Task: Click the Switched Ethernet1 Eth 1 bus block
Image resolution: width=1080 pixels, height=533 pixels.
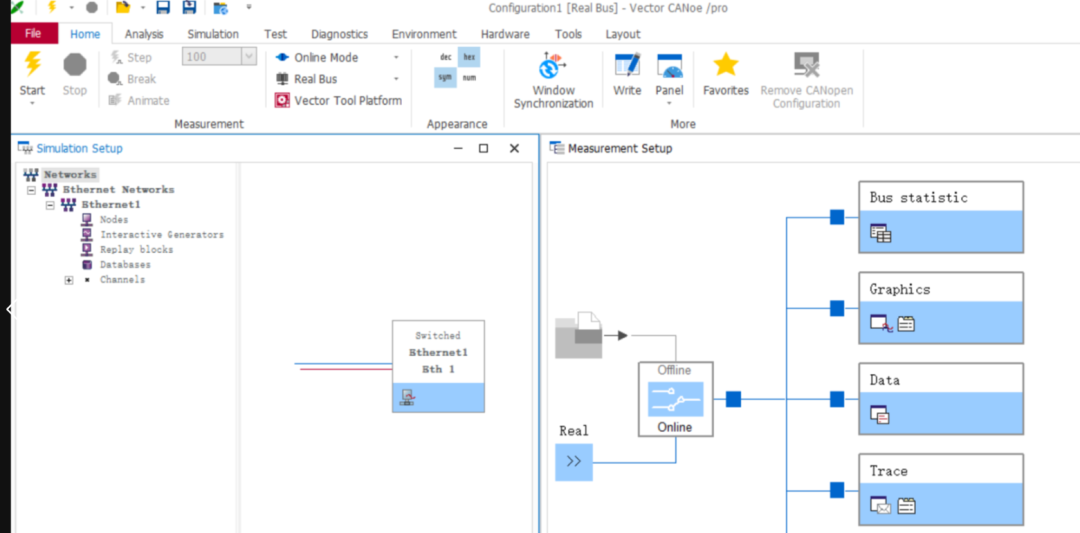Action: [438, 366]
